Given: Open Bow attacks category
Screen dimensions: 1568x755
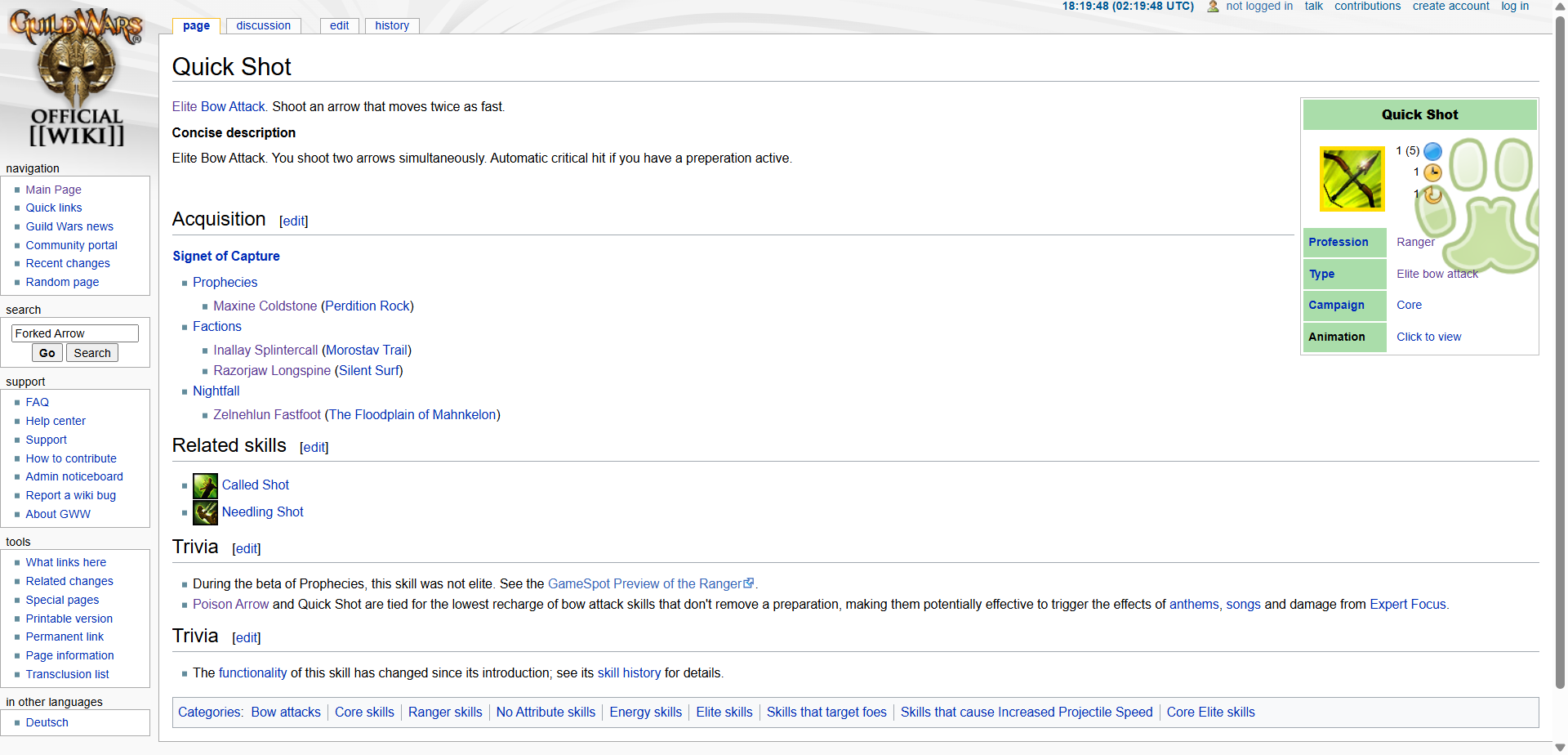Looking at the screenshot, I should tap(286, 712).
